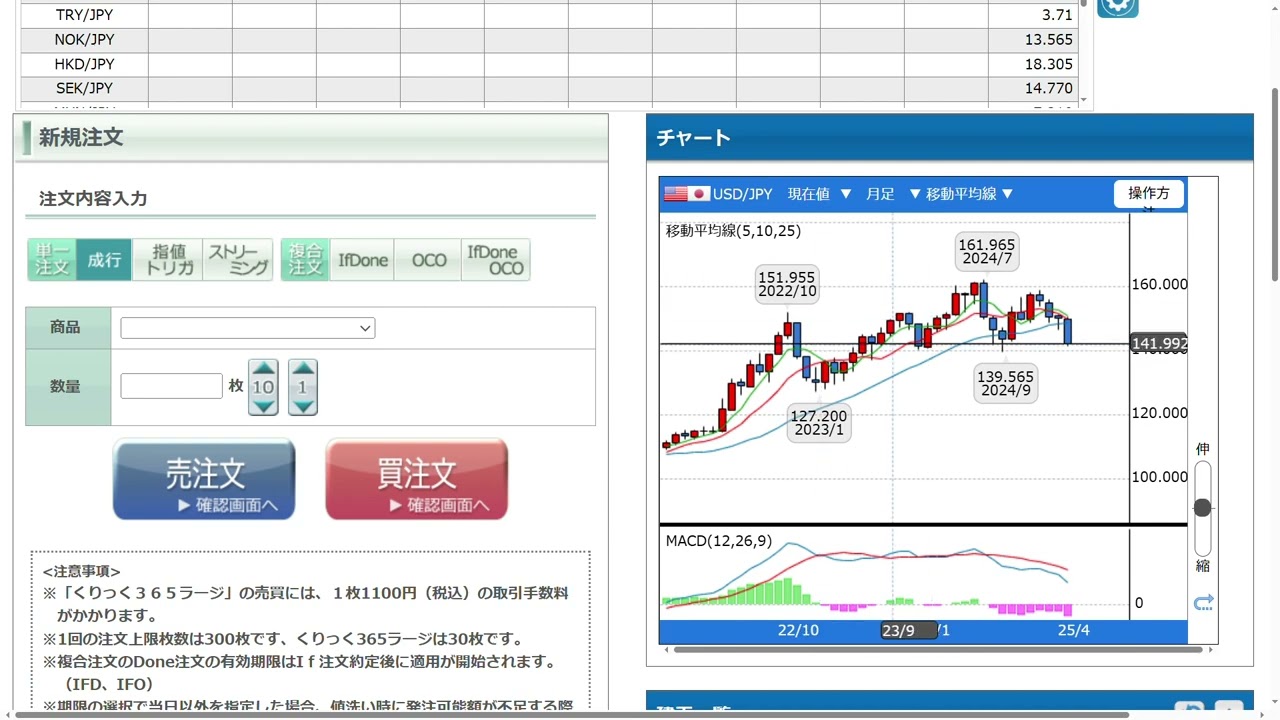Decrease quantity by 1 with down arrow

(x=302, y=405)
